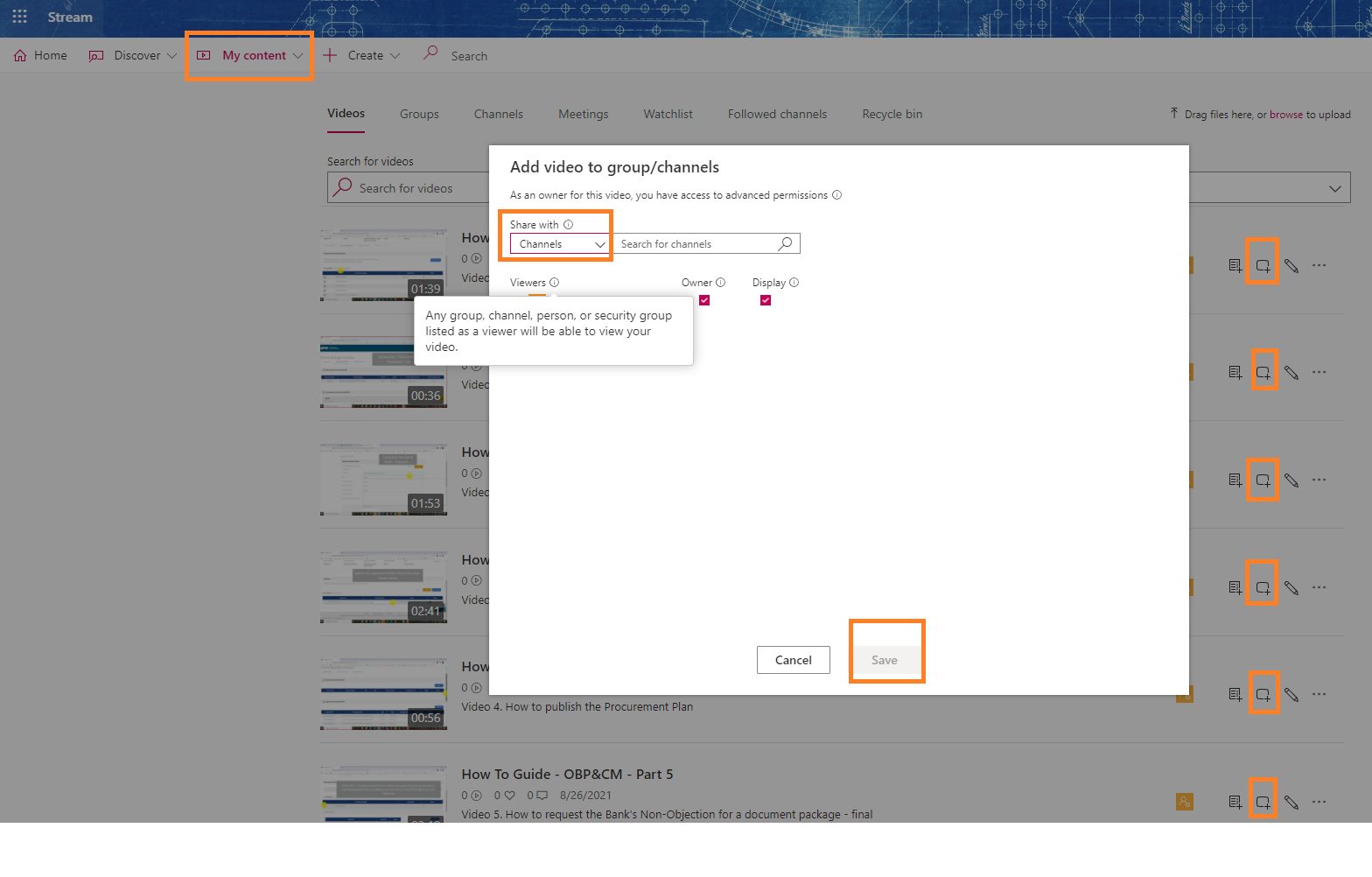Open the sort dropdown chevron above the video list
The image size is (1372, 877).
(x=1334, y=188)
